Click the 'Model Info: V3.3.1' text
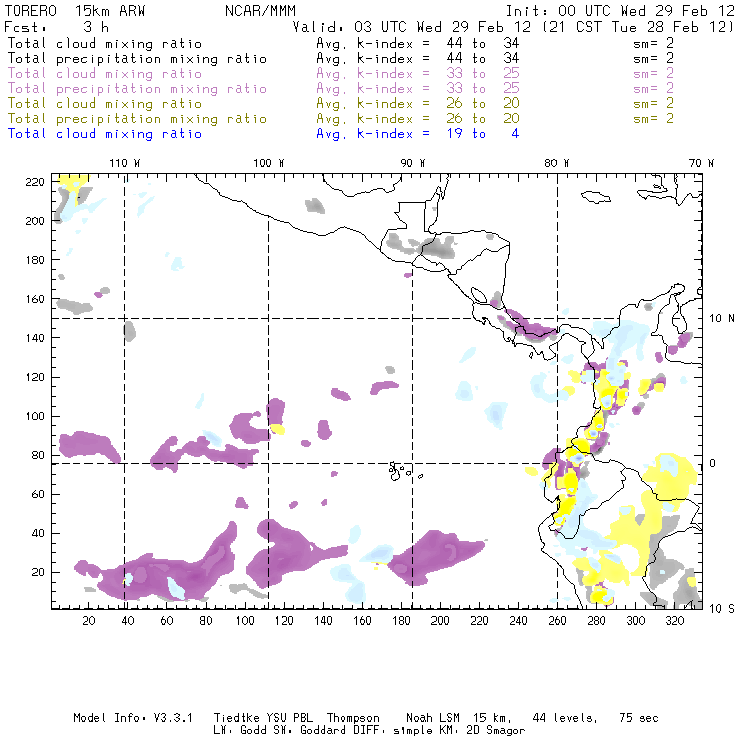Viewport: 740px width, 740px height. point(133,718)
